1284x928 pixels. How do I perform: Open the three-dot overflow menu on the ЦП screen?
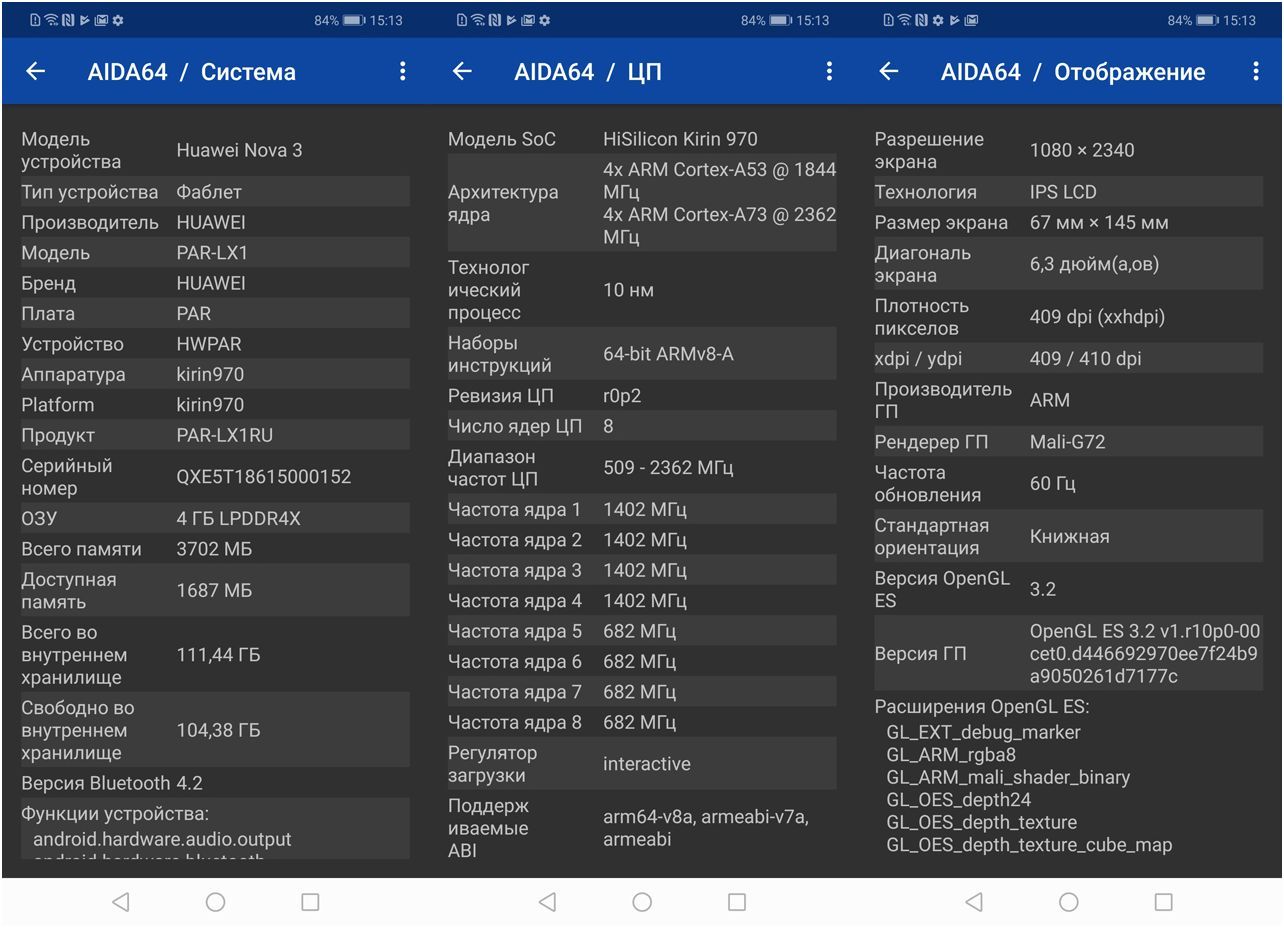click(x=829, y=71)
